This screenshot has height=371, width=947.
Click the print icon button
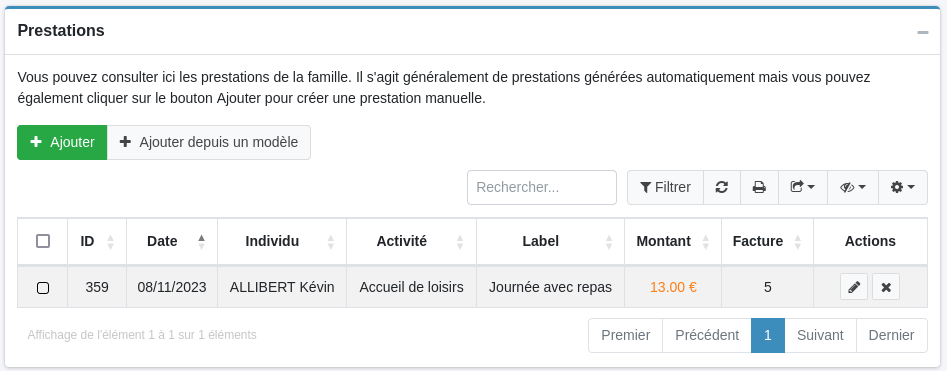point(759,187)
